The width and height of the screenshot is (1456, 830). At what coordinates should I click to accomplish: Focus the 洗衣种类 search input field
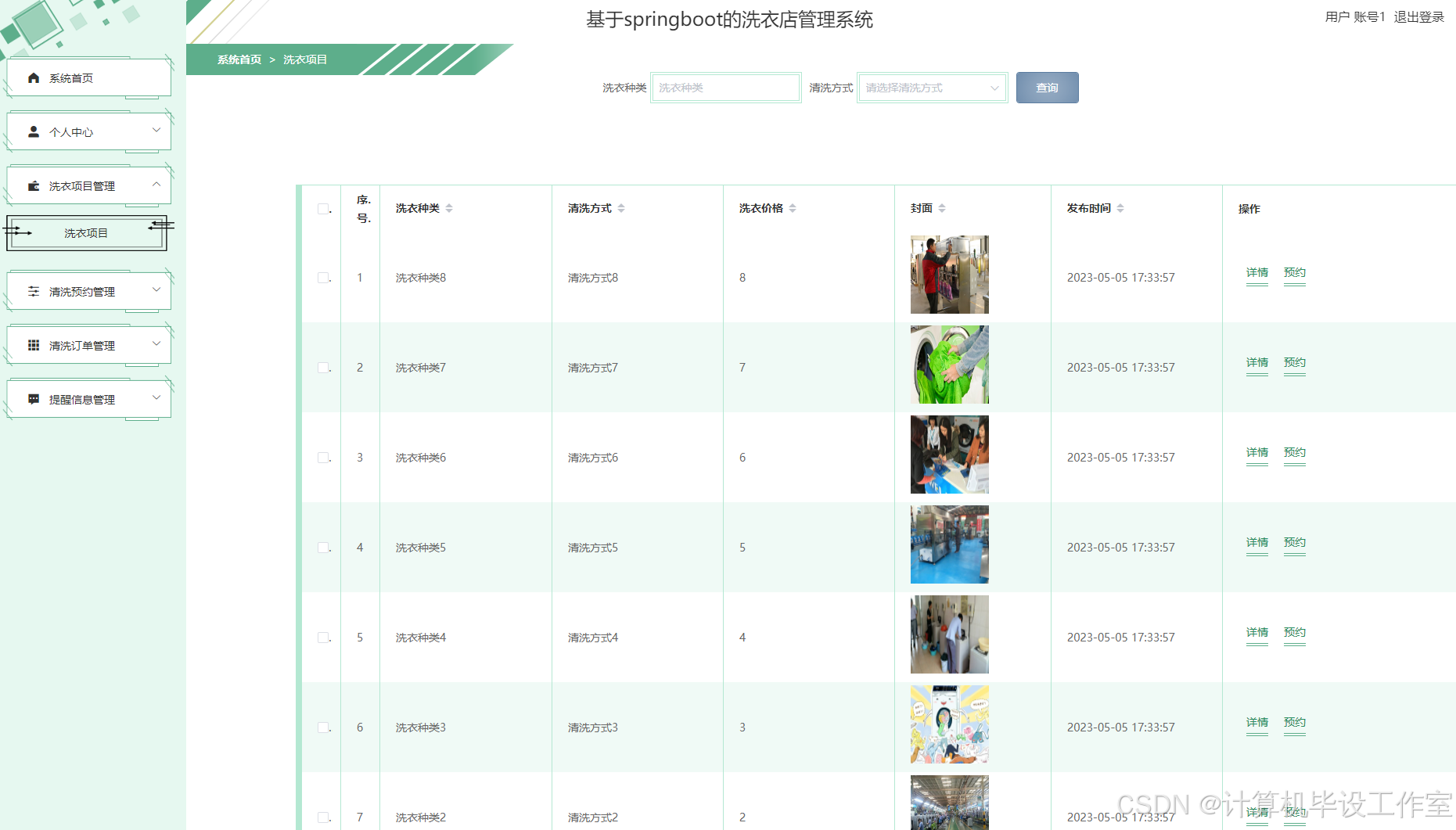(726, 88)
